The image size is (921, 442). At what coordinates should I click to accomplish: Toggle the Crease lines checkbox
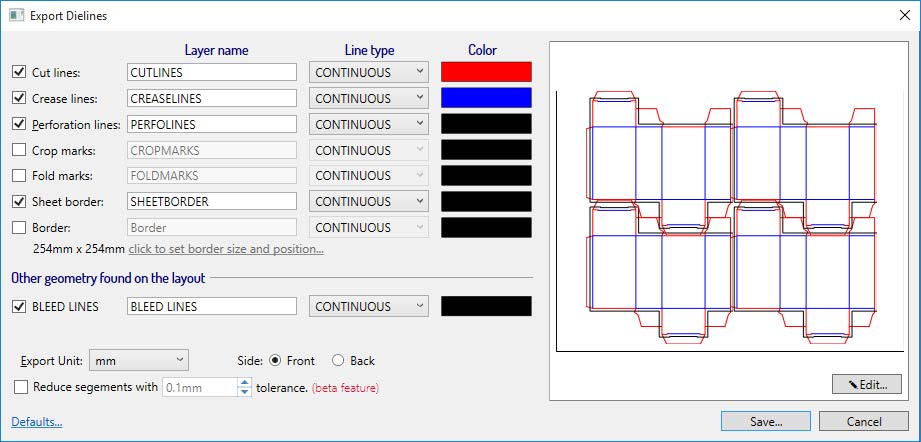19,98
